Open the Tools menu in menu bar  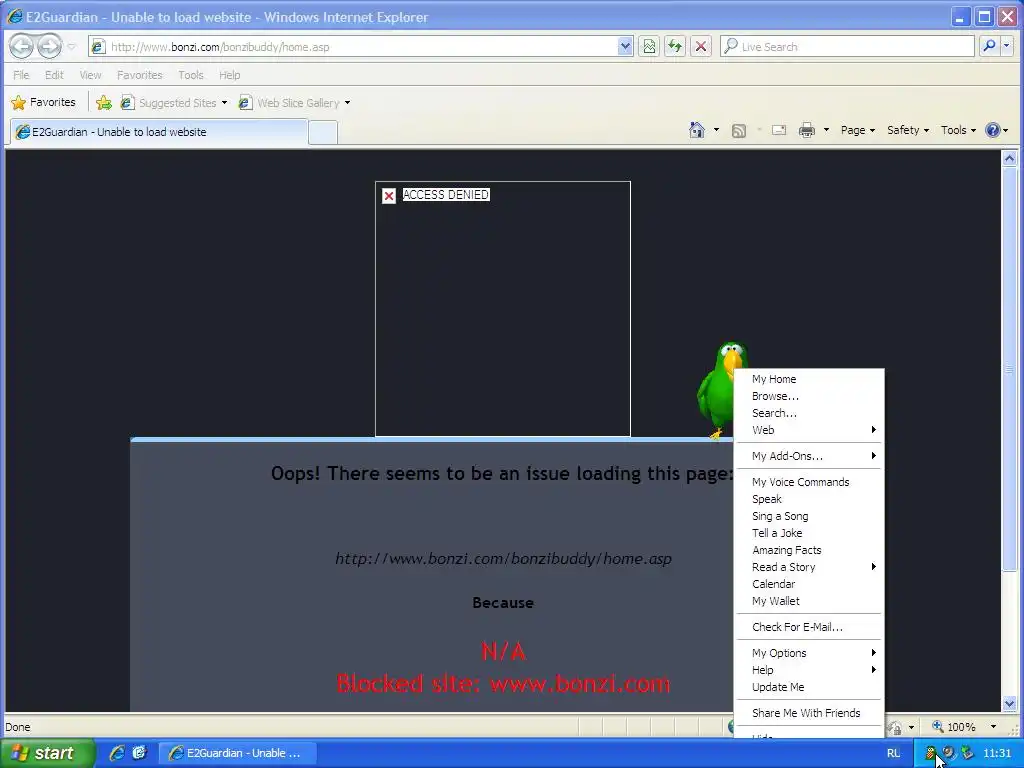(191, 75)
